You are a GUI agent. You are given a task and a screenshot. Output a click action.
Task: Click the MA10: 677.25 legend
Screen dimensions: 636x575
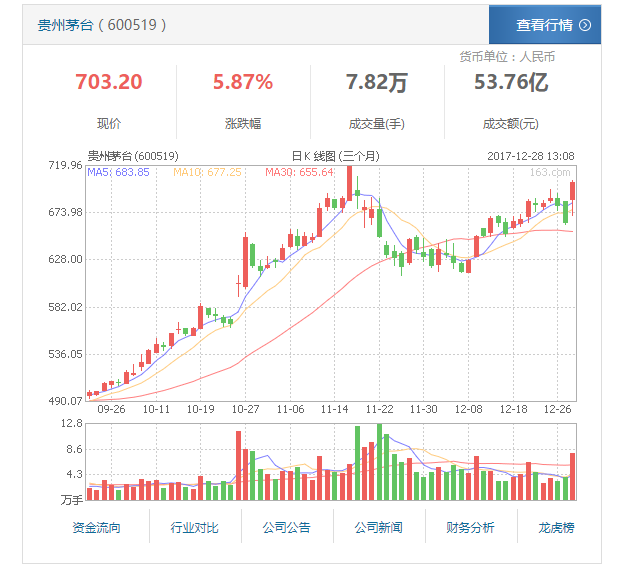click(x=207, y=172)
